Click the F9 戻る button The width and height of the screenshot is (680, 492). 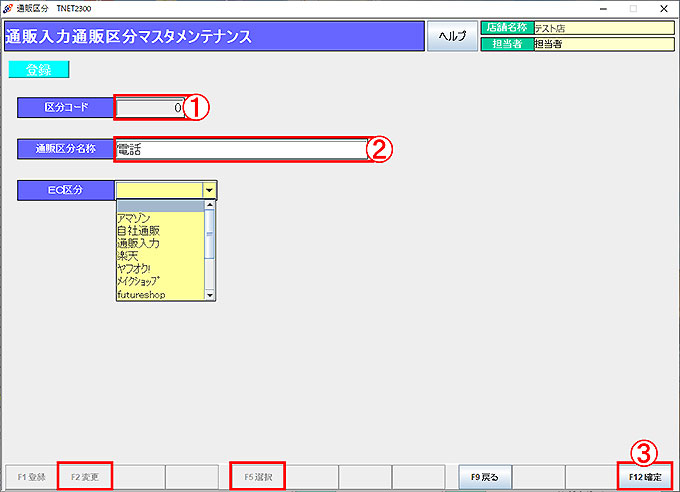click(485, 477)
